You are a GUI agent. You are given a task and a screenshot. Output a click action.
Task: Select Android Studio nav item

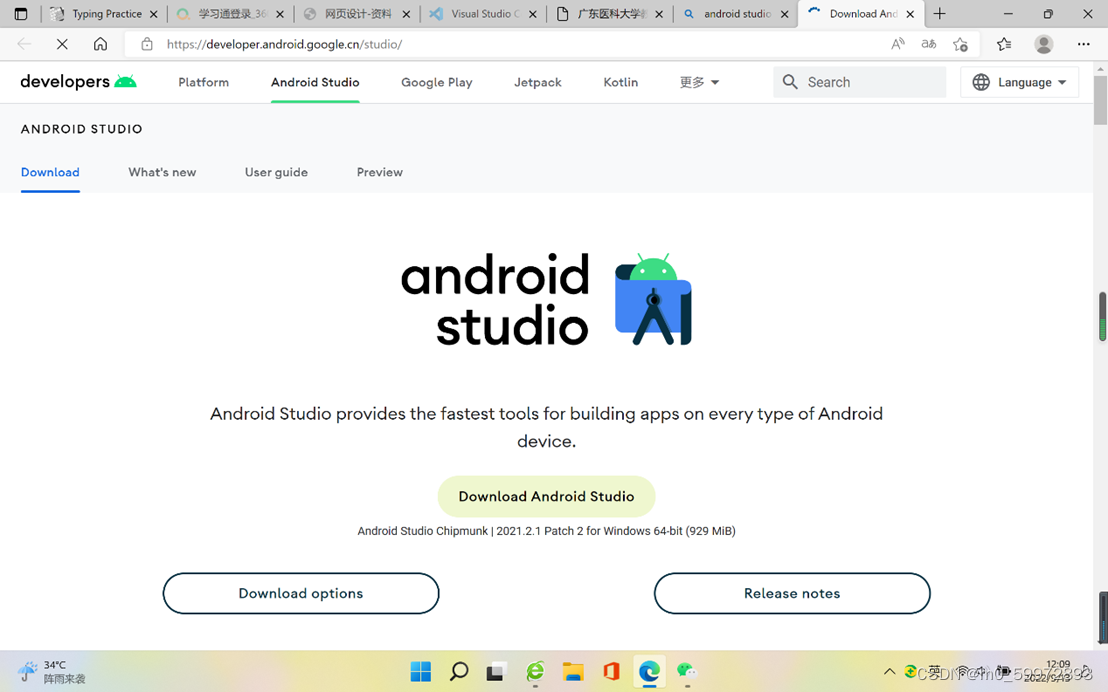315,82
